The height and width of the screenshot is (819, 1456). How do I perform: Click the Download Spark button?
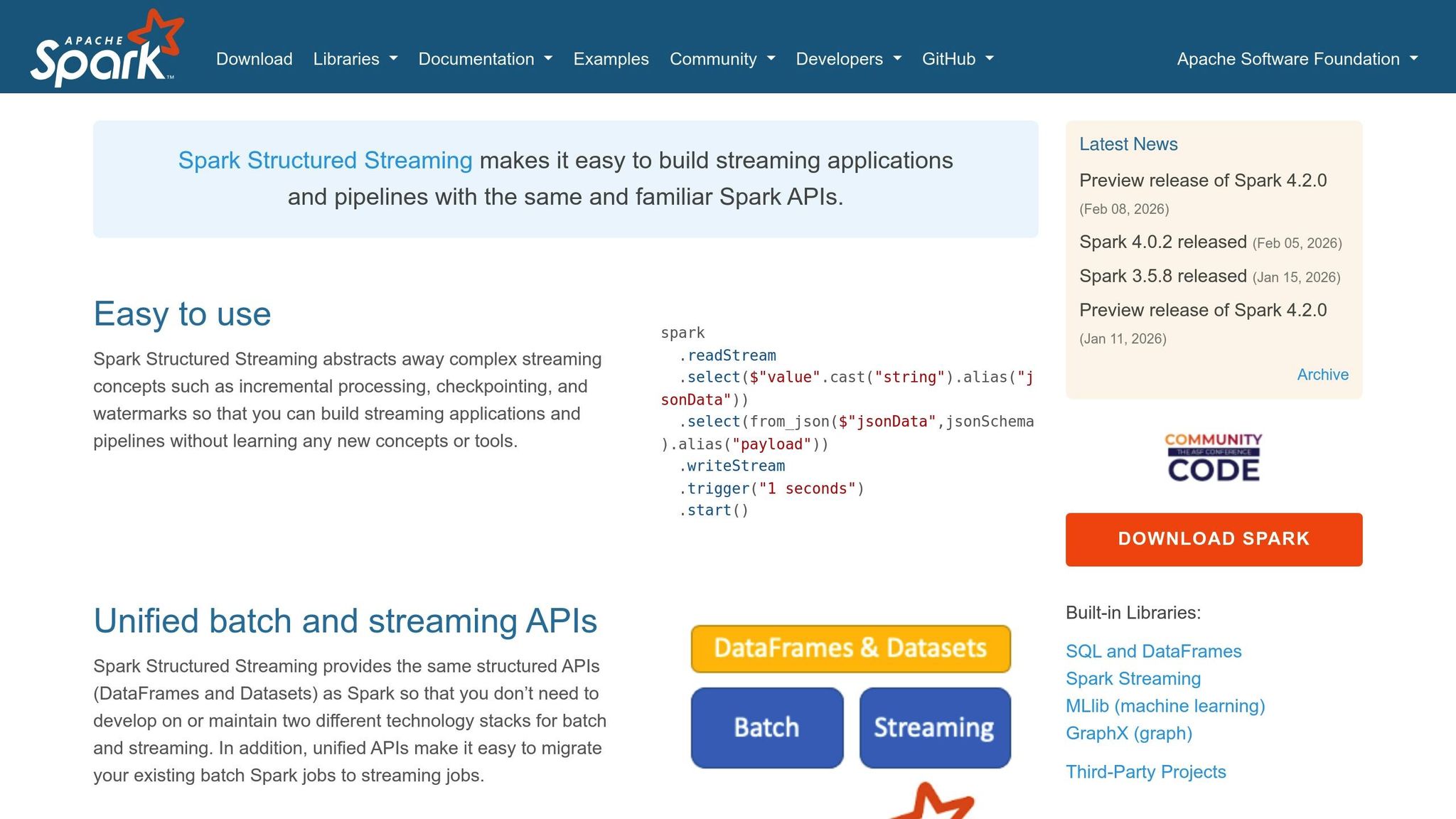[1213, 539]
